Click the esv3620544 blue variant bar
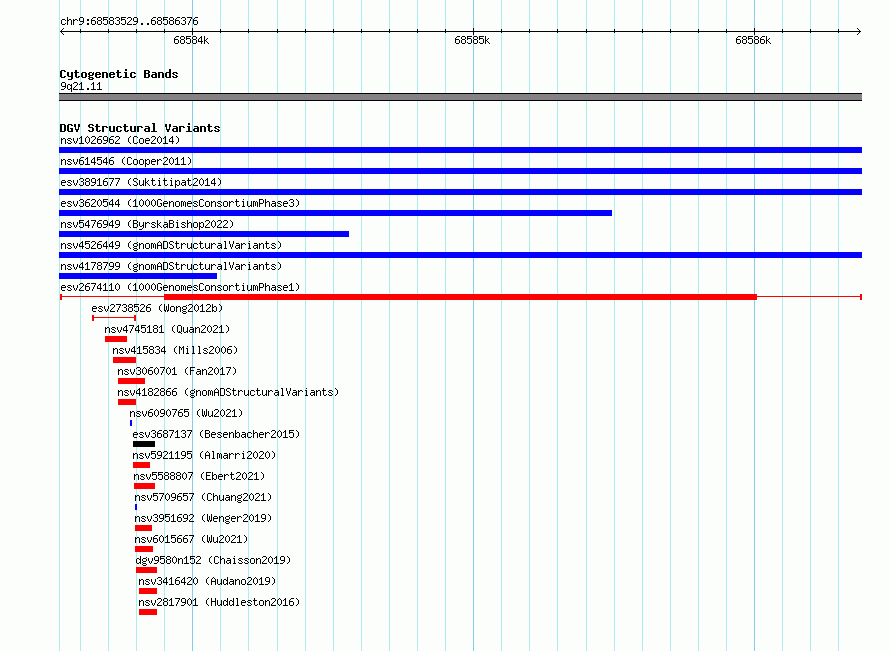Screen dimensions: 890x651 click(x=335, y=213)
